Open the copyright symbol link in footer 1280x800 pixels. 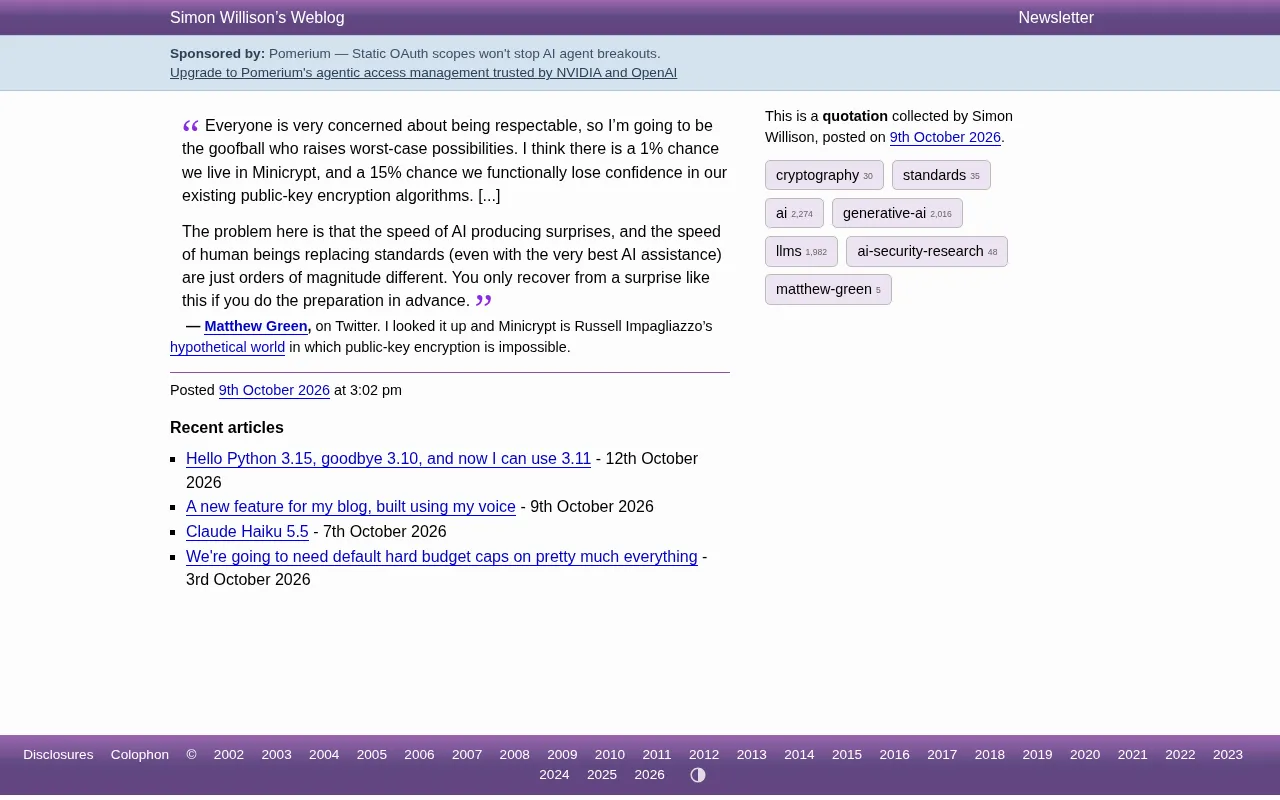(x=191, y=755)
